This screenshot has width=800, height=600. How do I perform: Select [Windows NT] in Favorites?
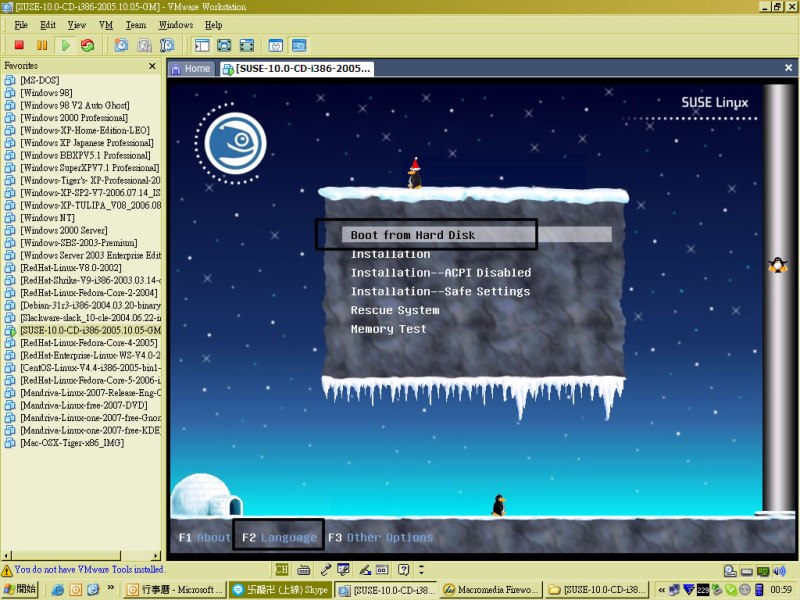[x=47, y=218]
